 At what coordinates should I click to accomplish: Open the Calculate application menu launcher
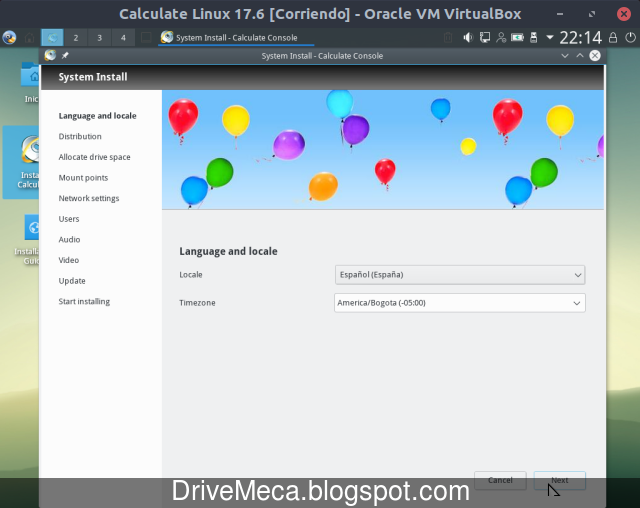point(9,38)
